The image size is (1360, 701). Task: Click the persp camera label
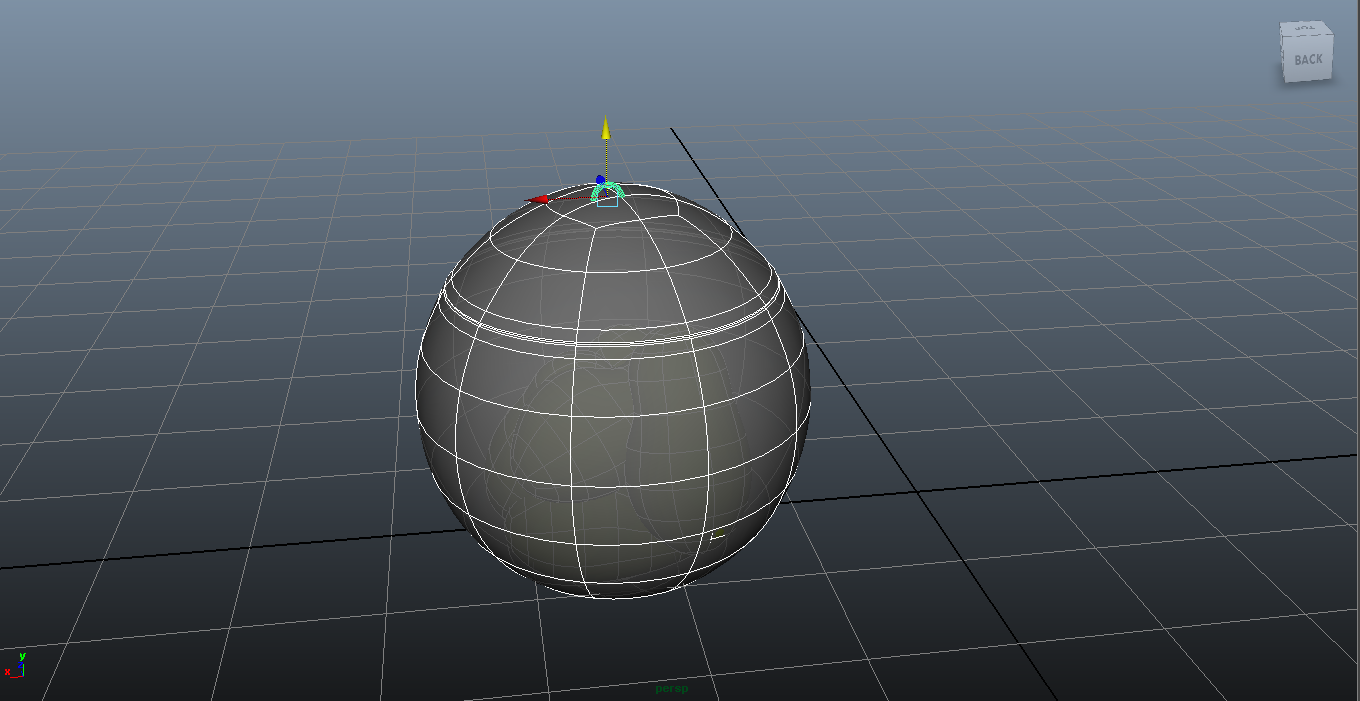click(672, 688)
